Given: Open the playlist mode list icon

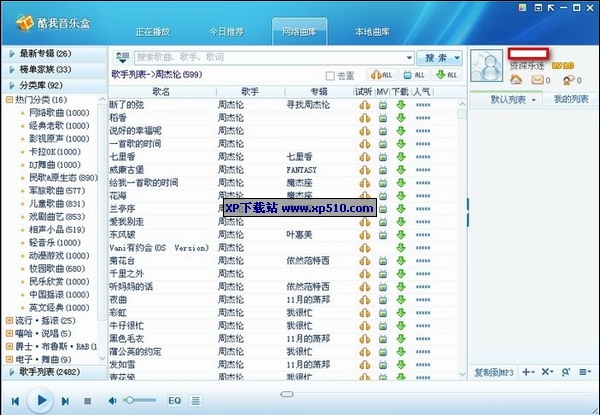Looking at the screenshot, I should (585, 372).
